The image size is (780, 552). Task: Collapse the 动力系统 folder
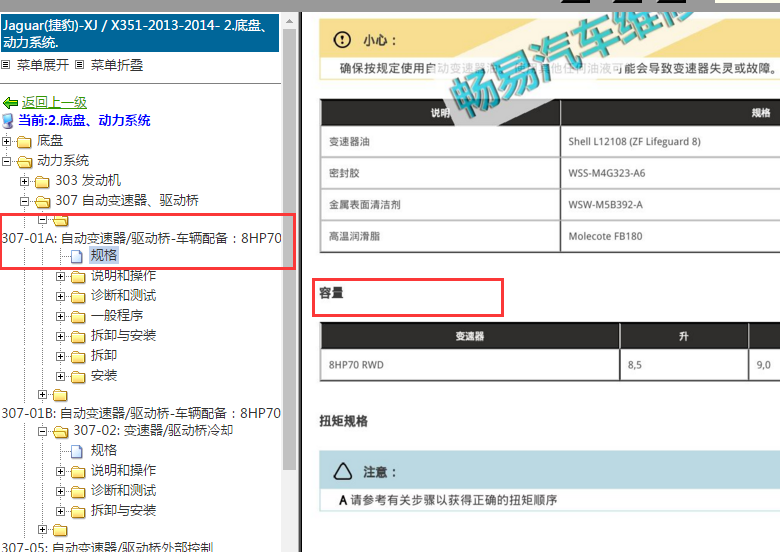click(x=6, y=161)
